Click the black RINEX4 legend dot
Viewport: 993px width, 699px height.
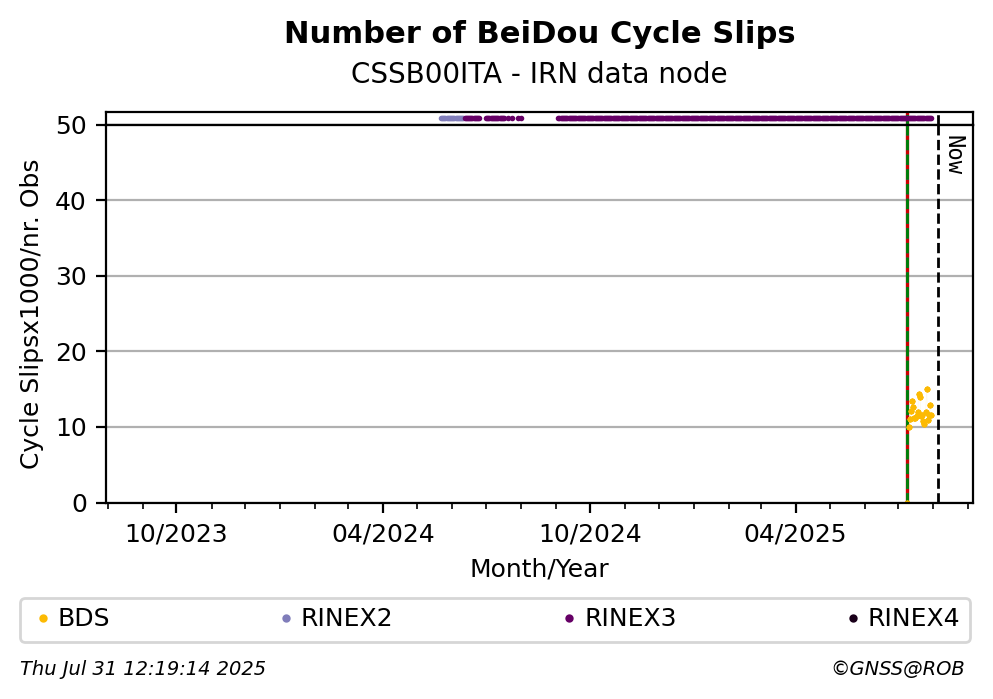(853, 619)
